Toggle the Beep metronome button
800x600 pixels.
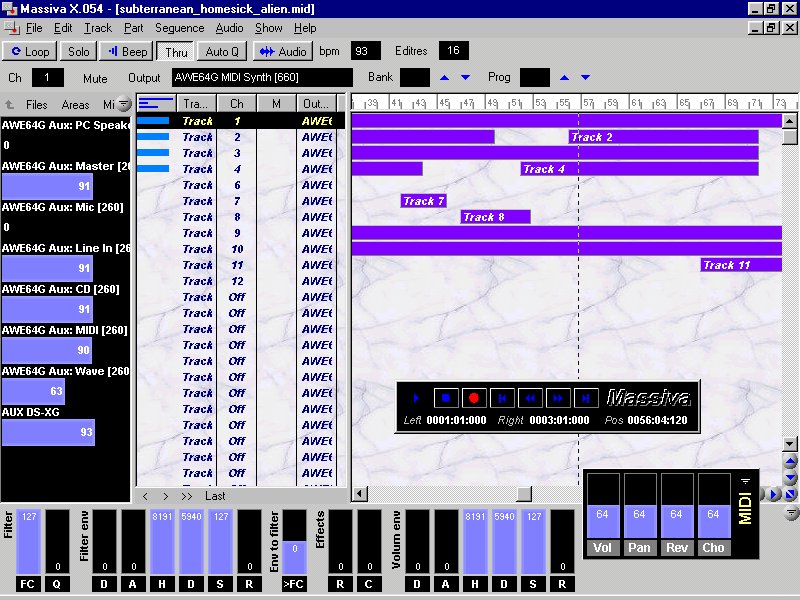(x=127, y=52)
